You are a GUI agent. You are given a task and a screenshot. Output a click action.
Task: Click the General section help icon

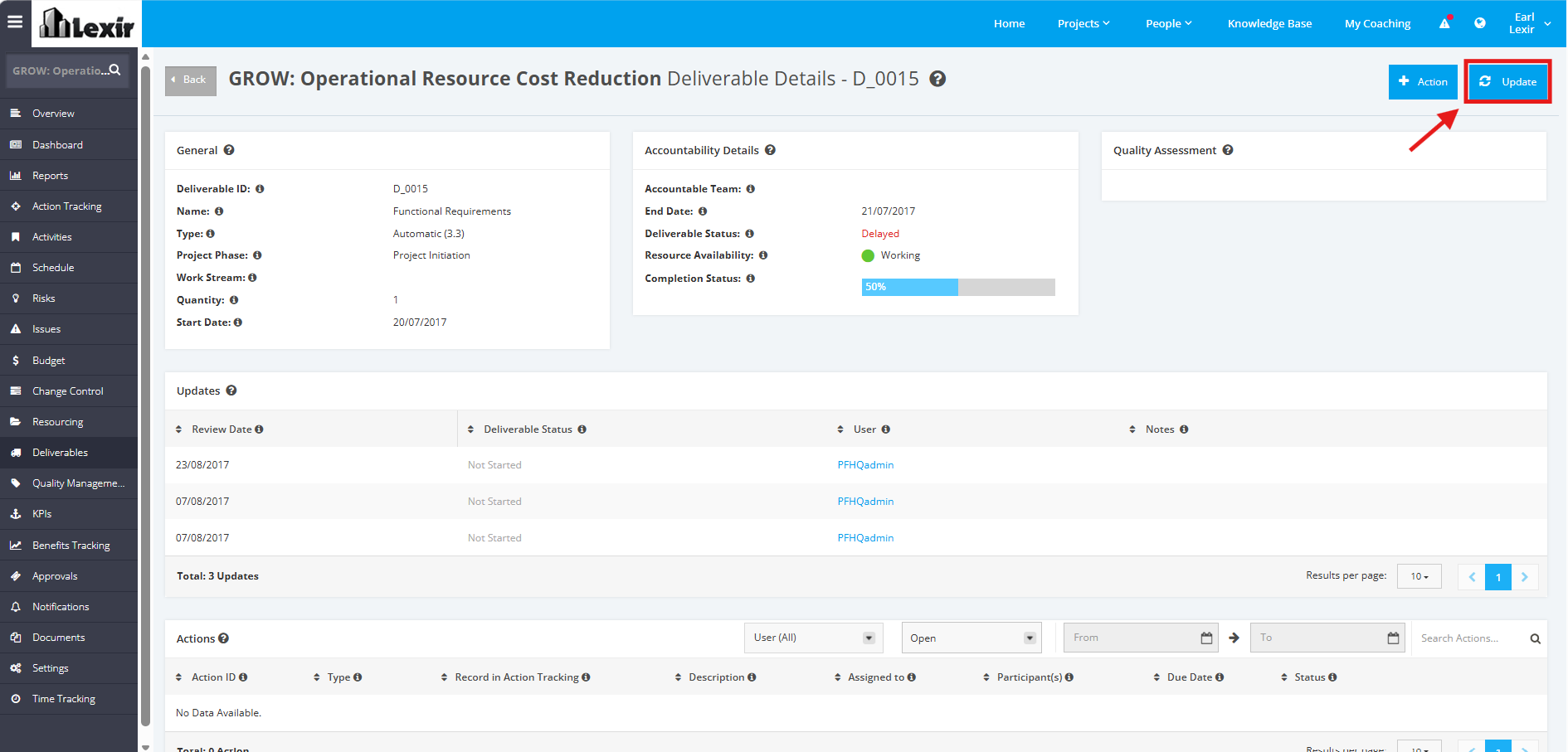pyautogui.click(x=229, y=150)
